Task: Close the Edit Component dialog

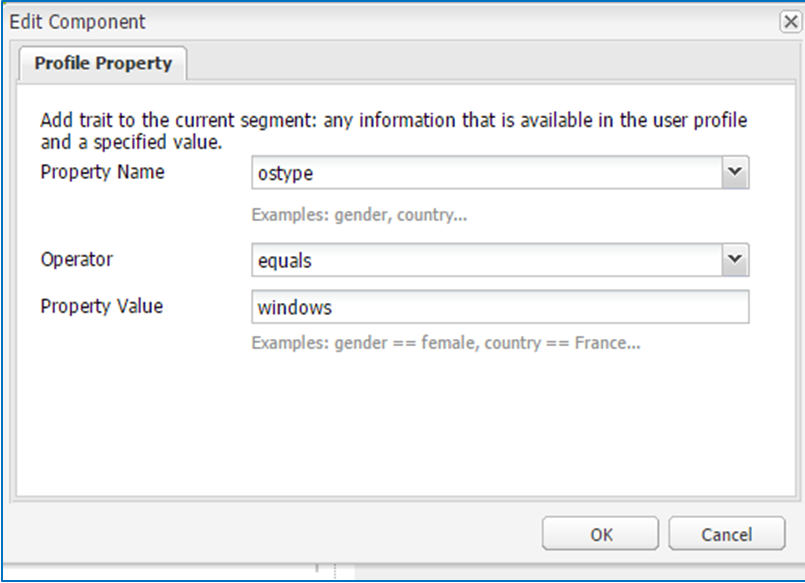Action: tap(790, 21)
